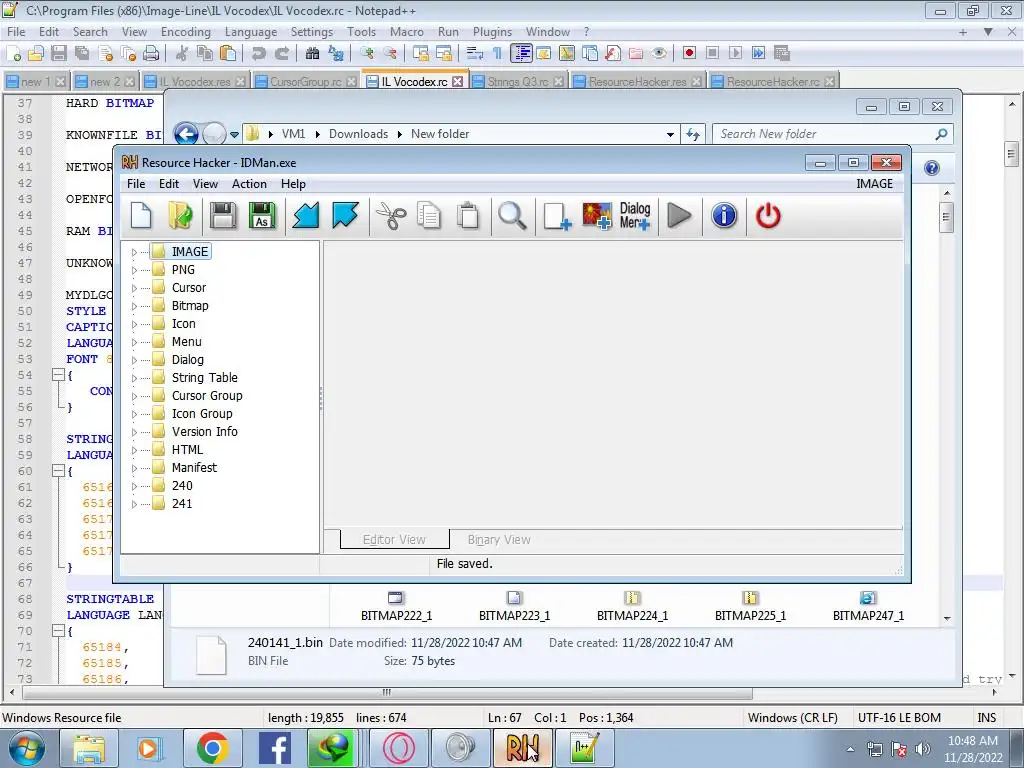
Task: Click blue arrow pointing up-right in toolbar
Action: (x=345, y=216)
